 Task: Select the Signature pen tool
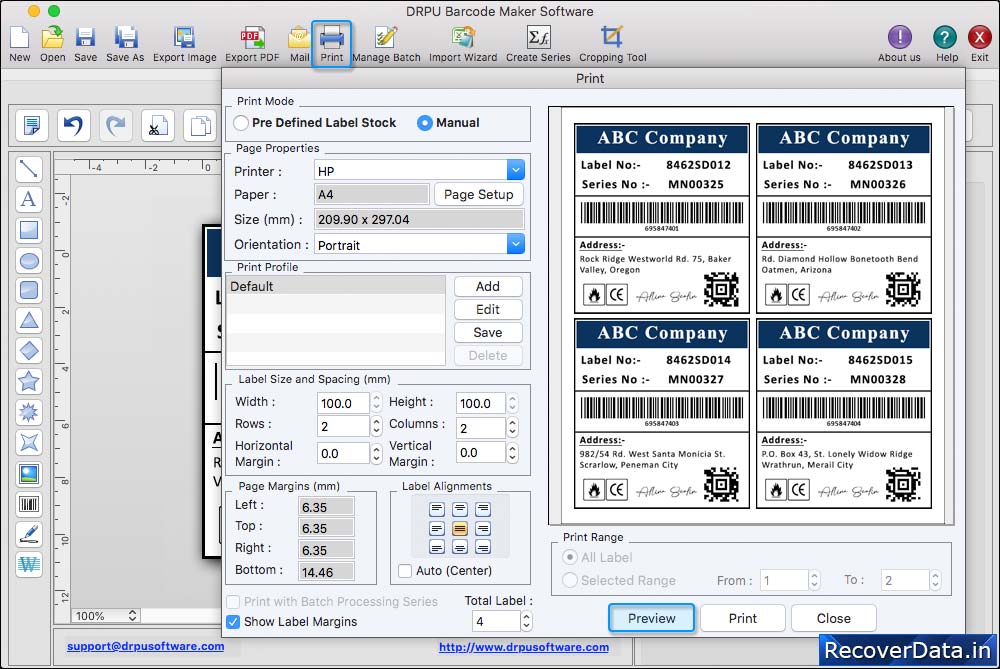29,534
